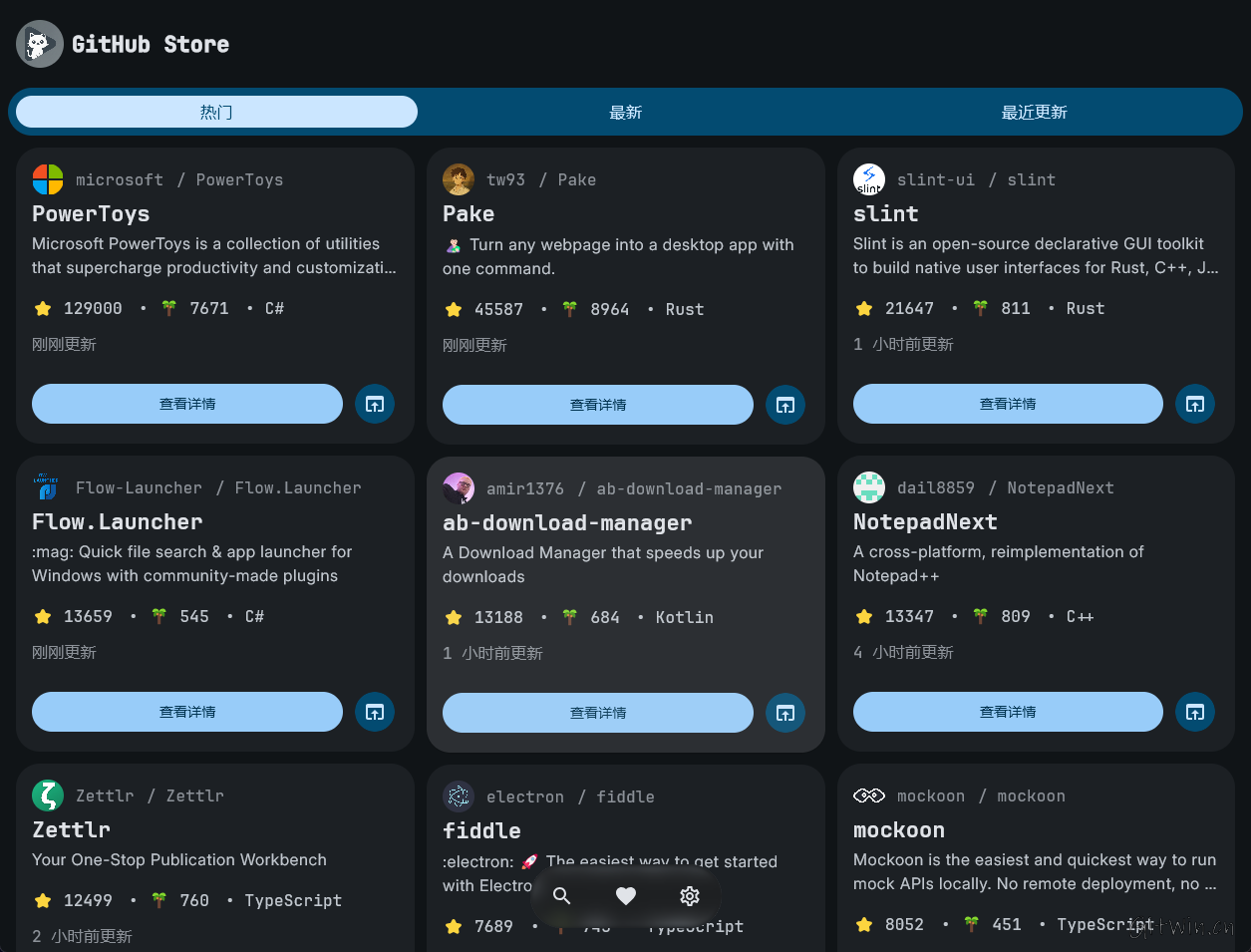Click the fiddle card title
This screenshot has height=952, width=1251.
point(481,830)
